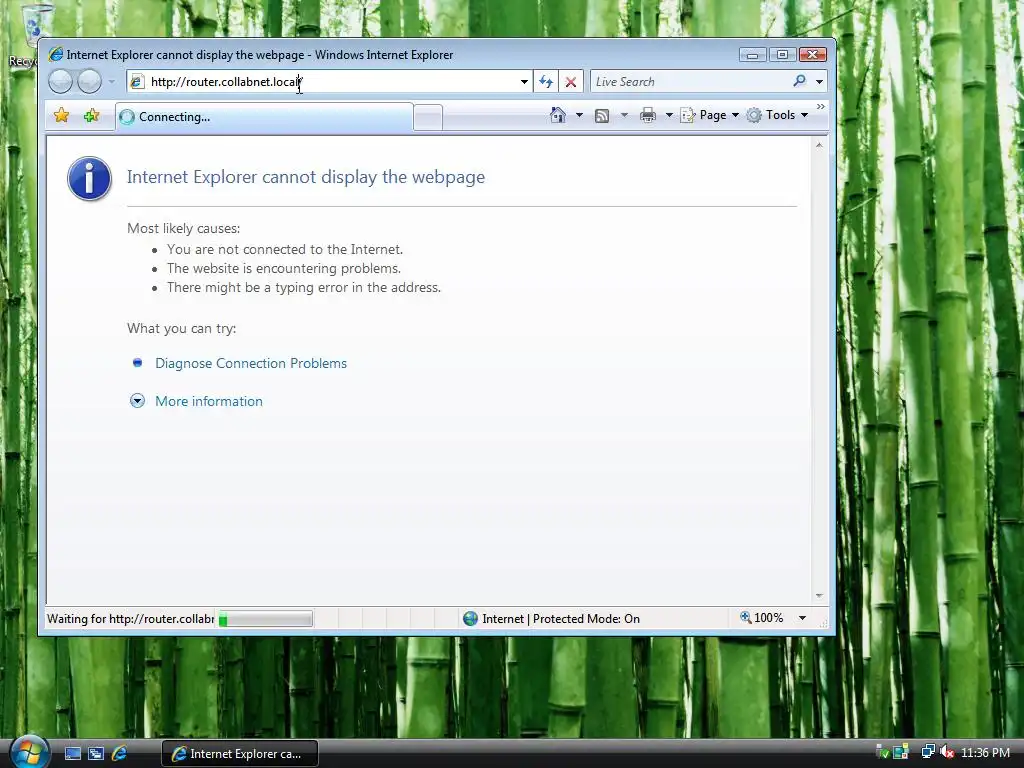
Task: Minimize the Internet Explorer window
Action: (x=752, y=54)
